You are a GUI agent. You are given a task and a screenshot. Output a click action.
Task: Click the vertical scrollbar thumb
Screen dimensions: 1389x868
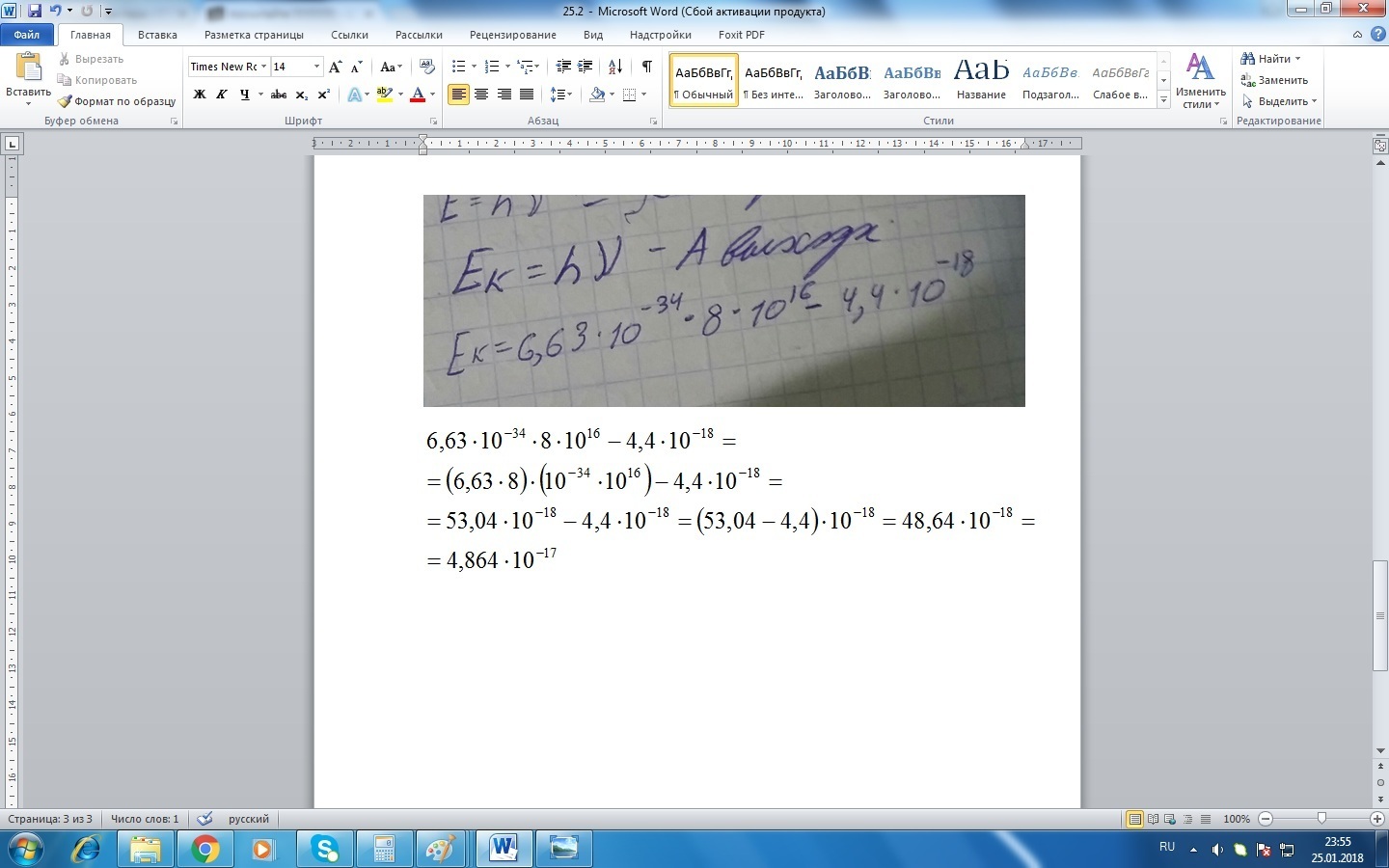click(1380, 615)
